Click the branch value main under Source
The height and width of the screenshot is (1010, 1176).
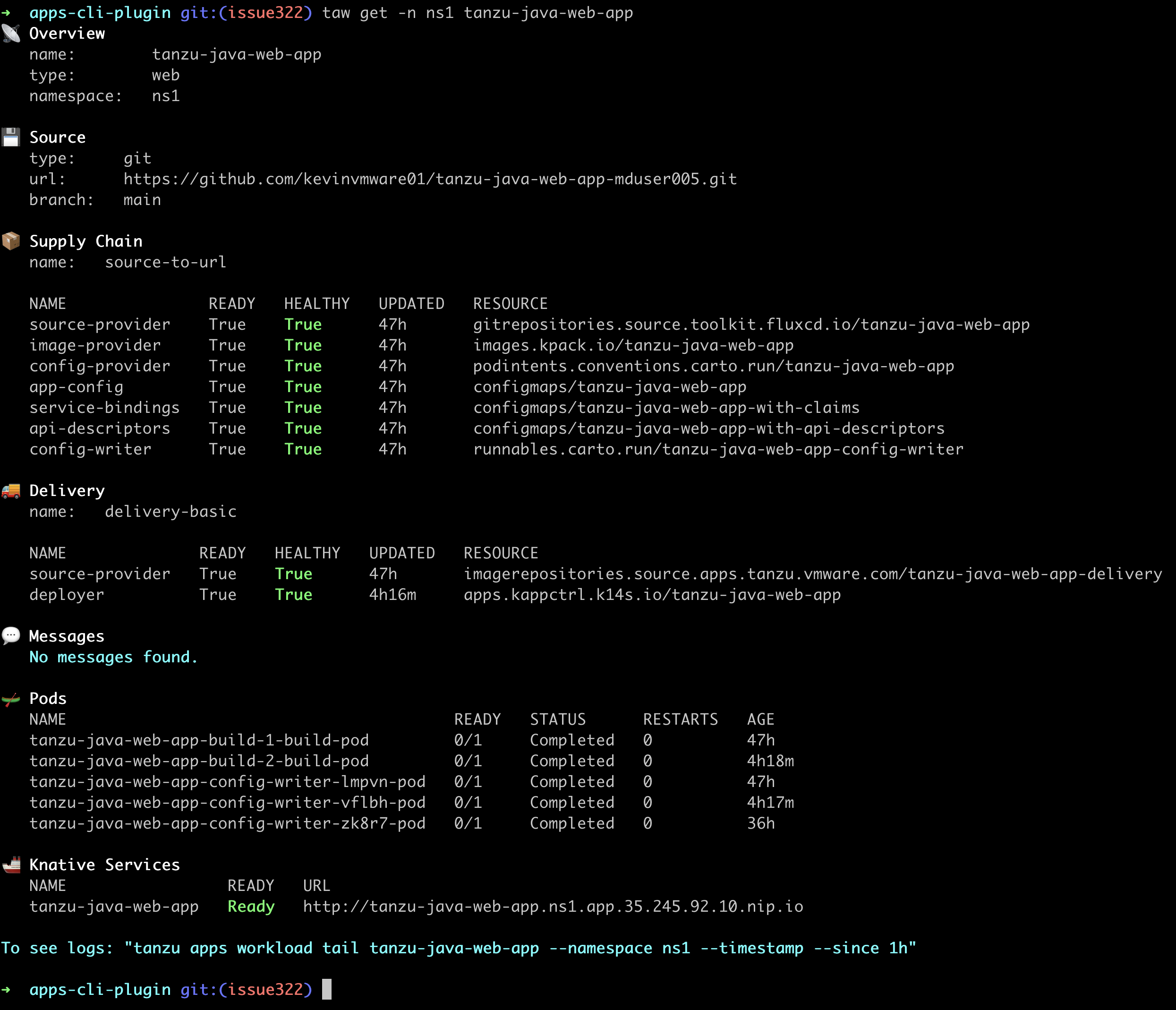(142, 199)
